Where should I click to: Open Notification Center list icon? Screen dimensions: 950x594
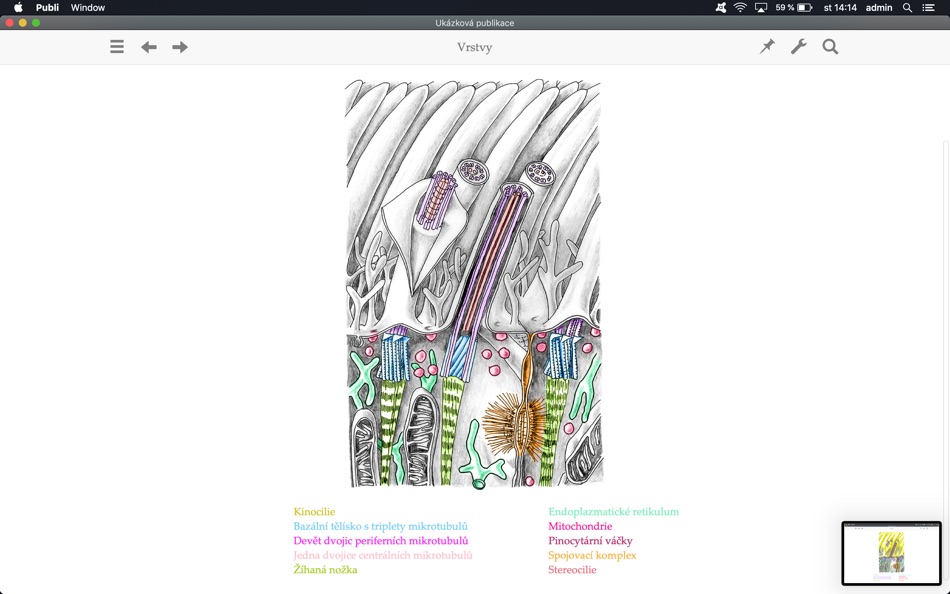pos(928,7)
